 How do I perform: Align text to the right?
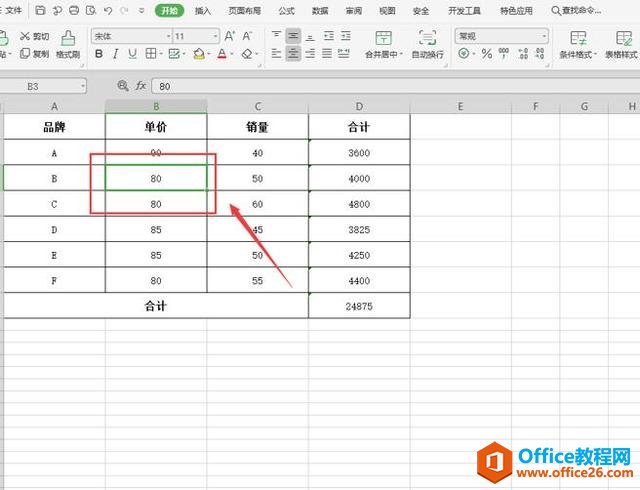point(310,53)
